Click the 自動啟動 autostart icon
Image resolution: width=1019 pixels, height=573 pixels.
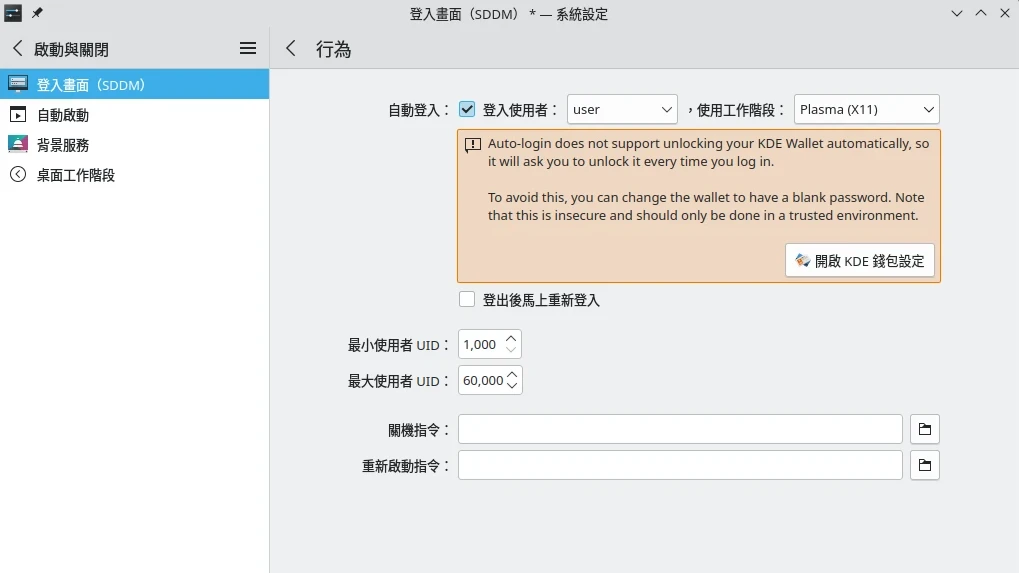18,115
